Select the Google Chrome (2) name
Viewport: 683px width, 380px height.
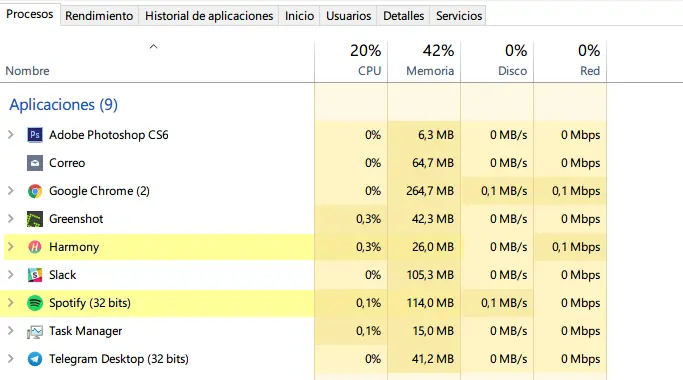99,191
